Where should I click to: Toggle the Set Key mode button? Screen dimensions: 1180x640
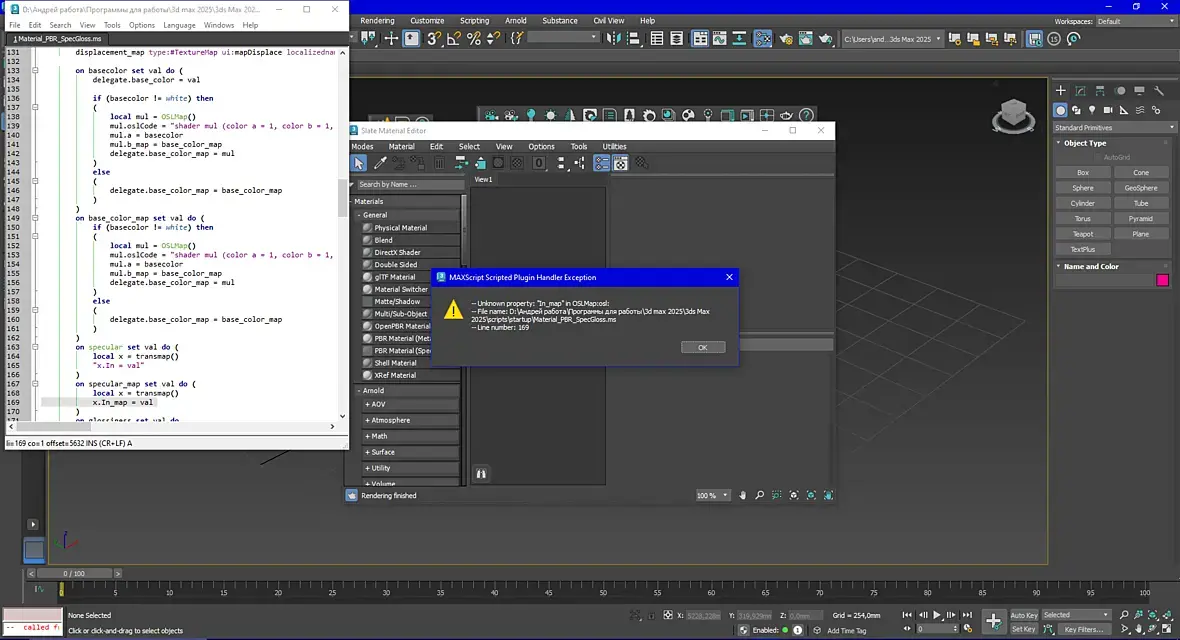click(x=1023, y=629)
